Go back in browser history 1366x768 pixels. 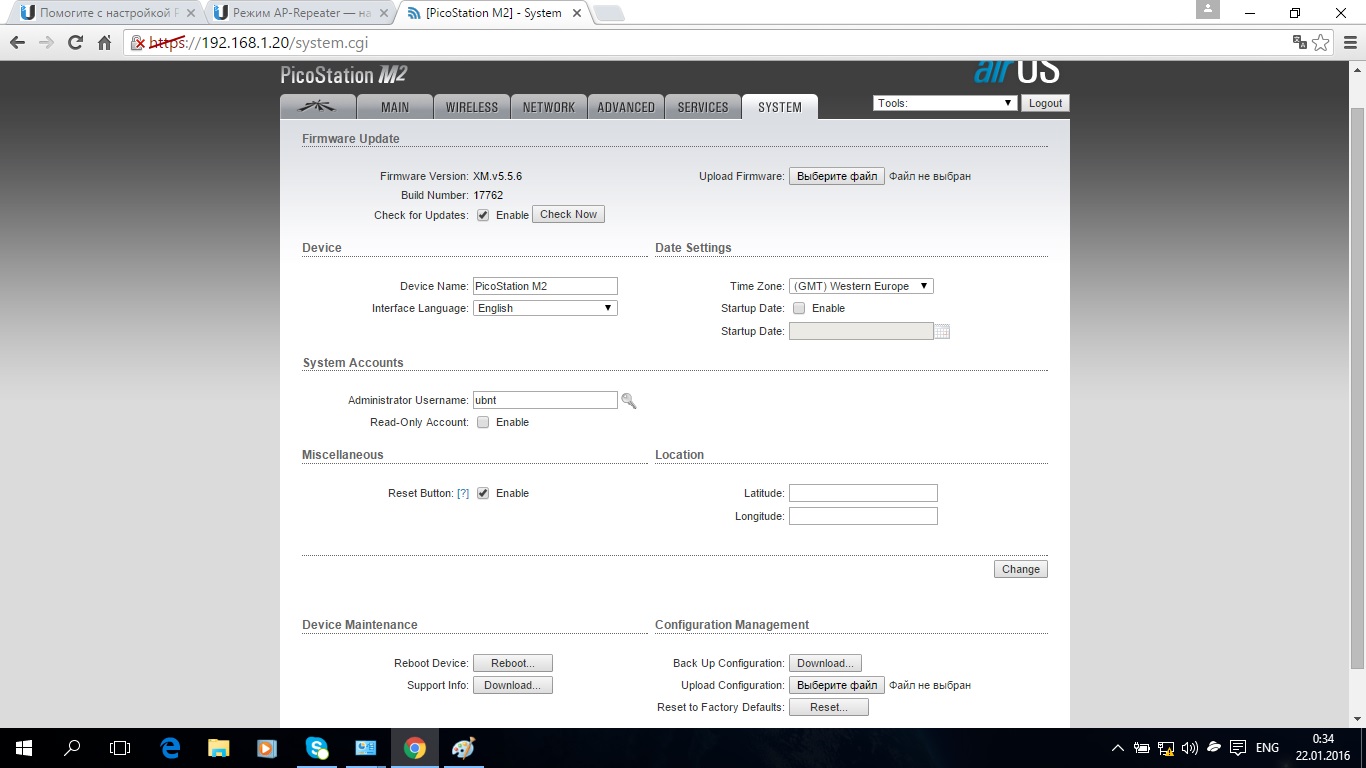17,43
